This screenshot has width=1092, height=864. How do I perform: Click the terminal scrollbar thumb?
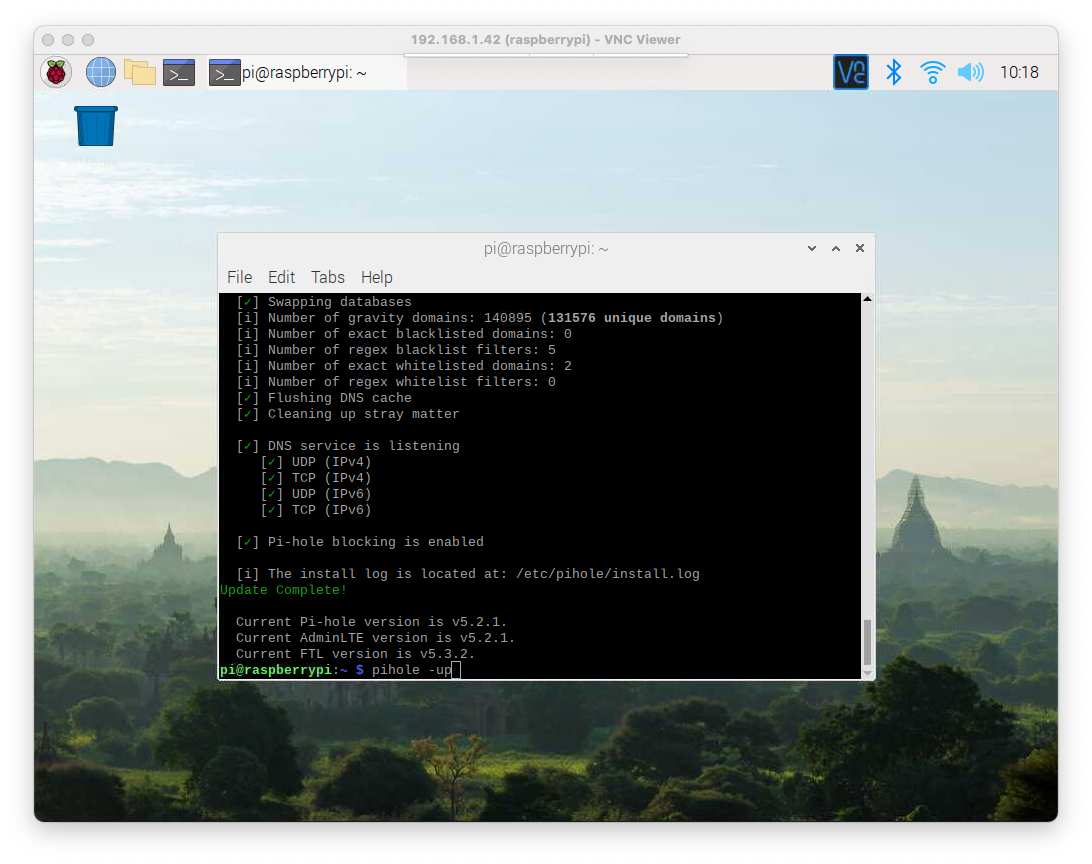click(x=867, y=640)
